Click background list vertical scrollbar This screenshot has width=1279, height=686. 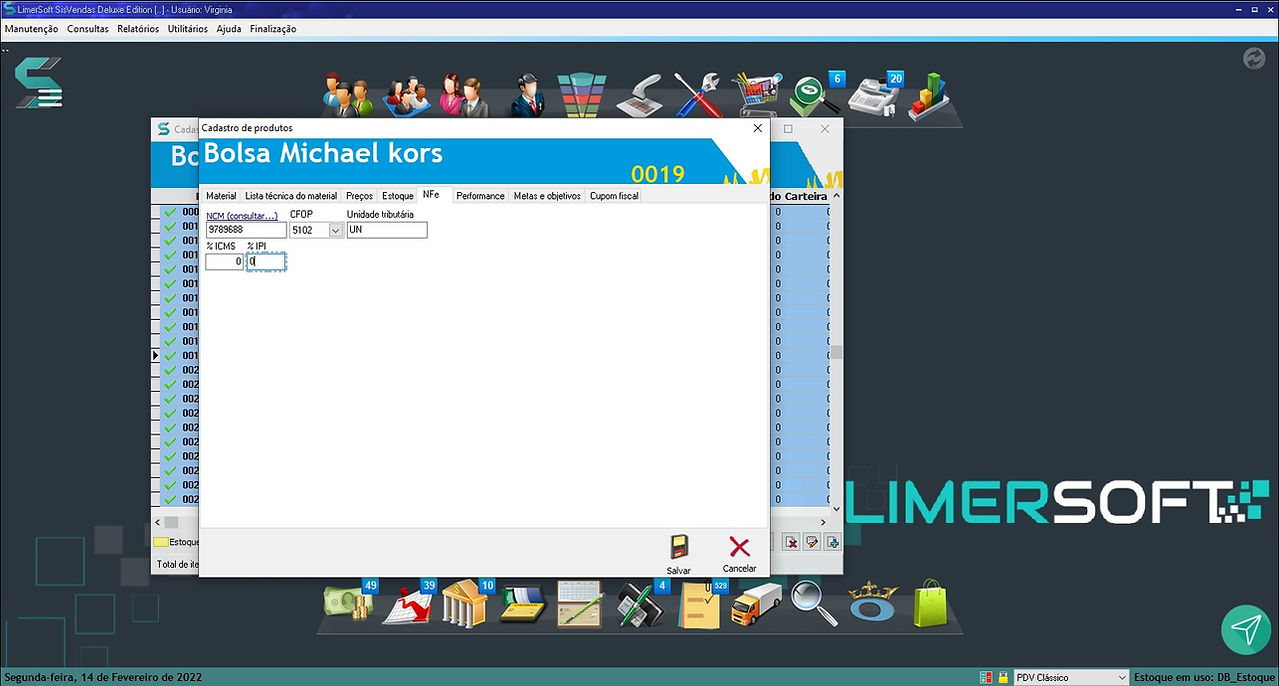(x=836, y=353)
